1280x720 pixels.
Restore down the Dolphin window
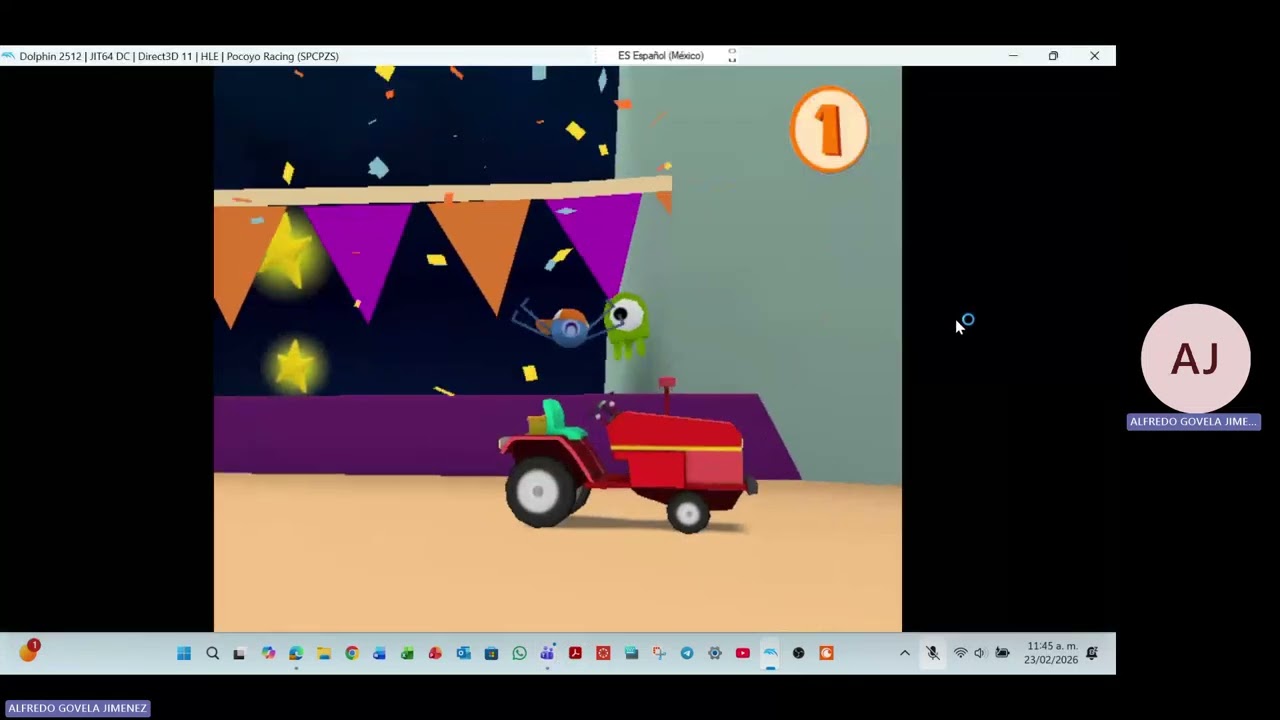click(x=1053, y=56)
